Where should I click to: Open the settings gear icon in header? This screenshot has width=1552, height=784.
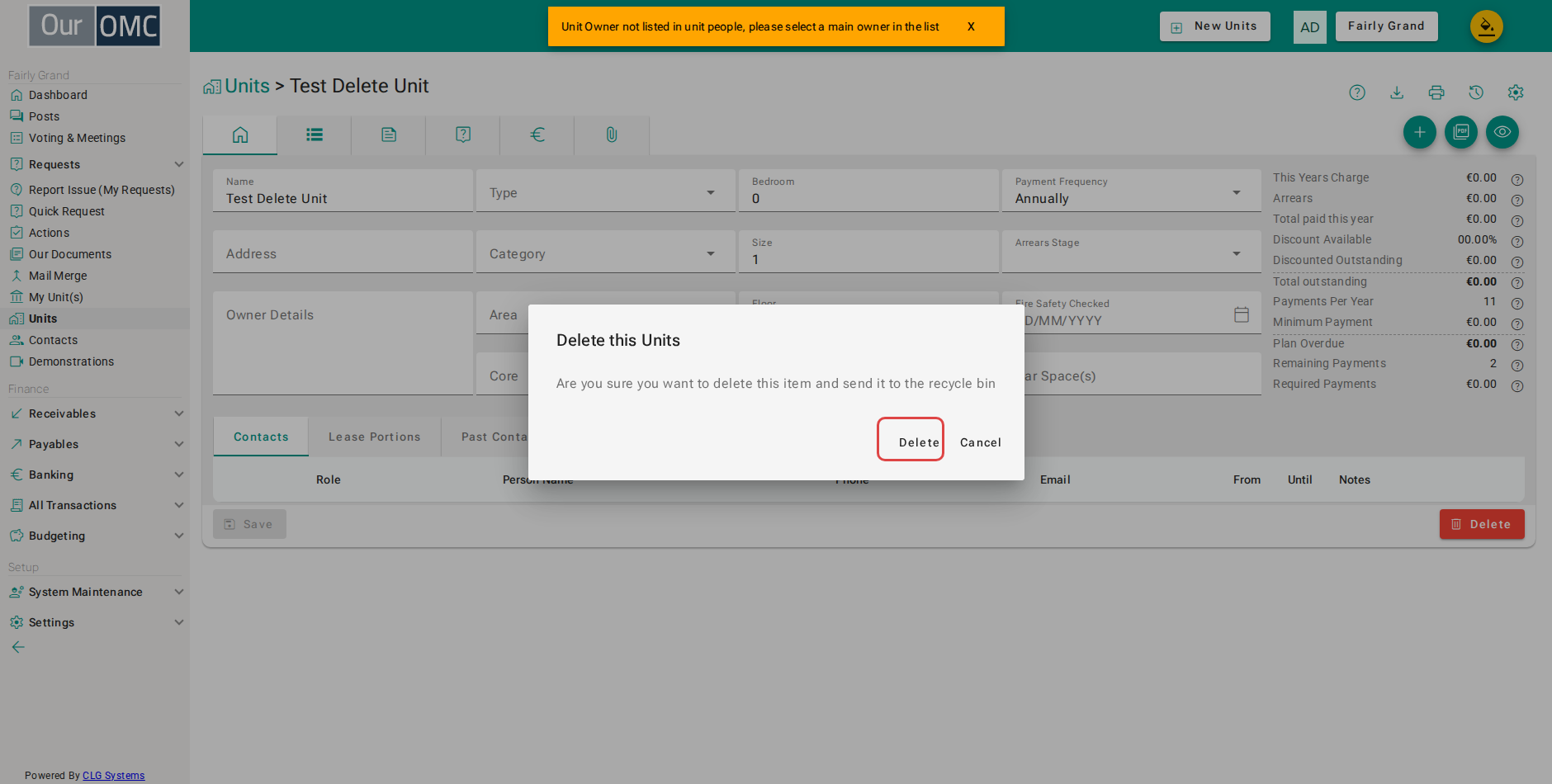1516,92
